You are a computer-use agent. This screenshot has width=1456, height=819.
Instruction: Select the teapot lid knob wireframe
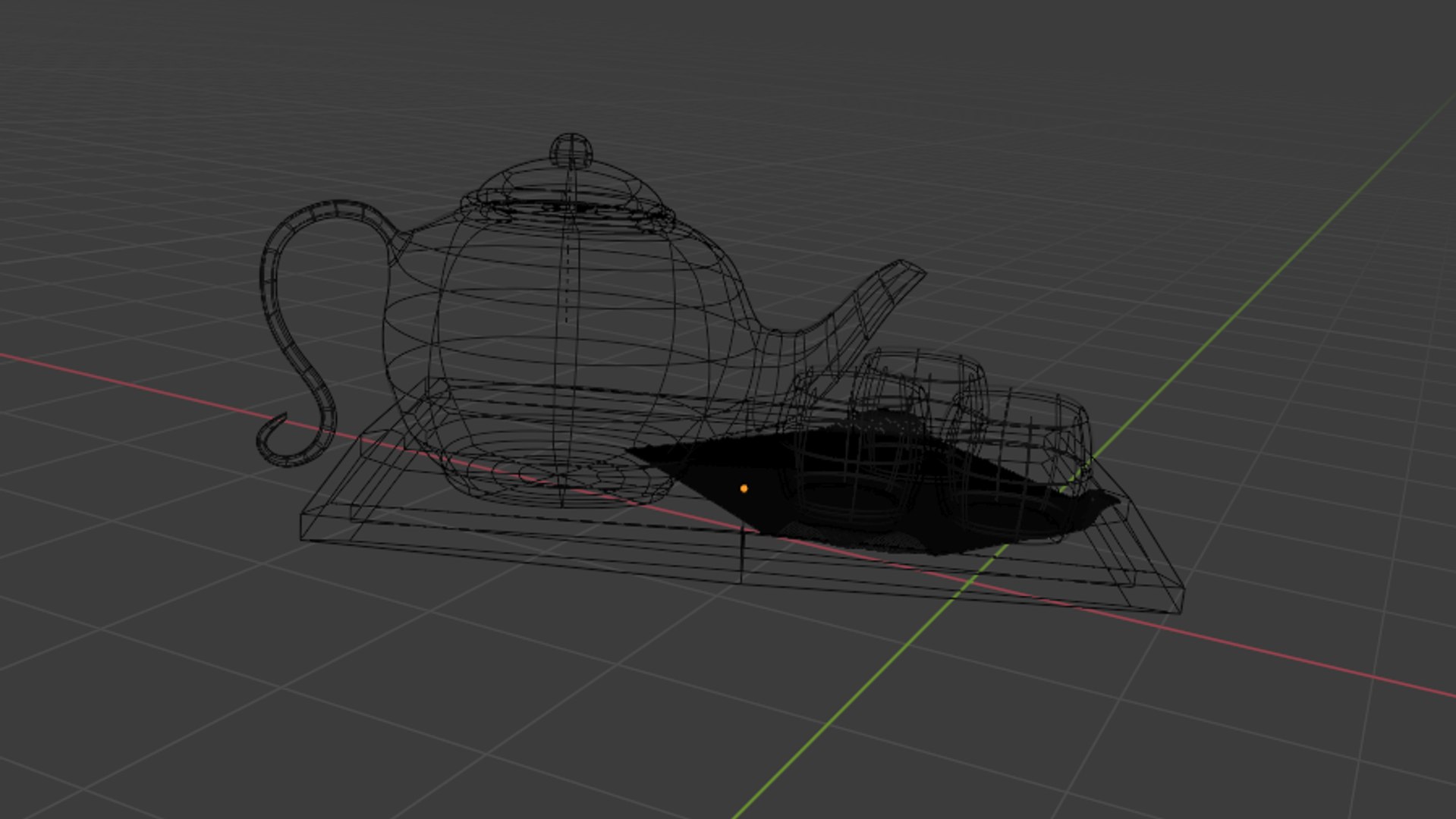(571, 150)
